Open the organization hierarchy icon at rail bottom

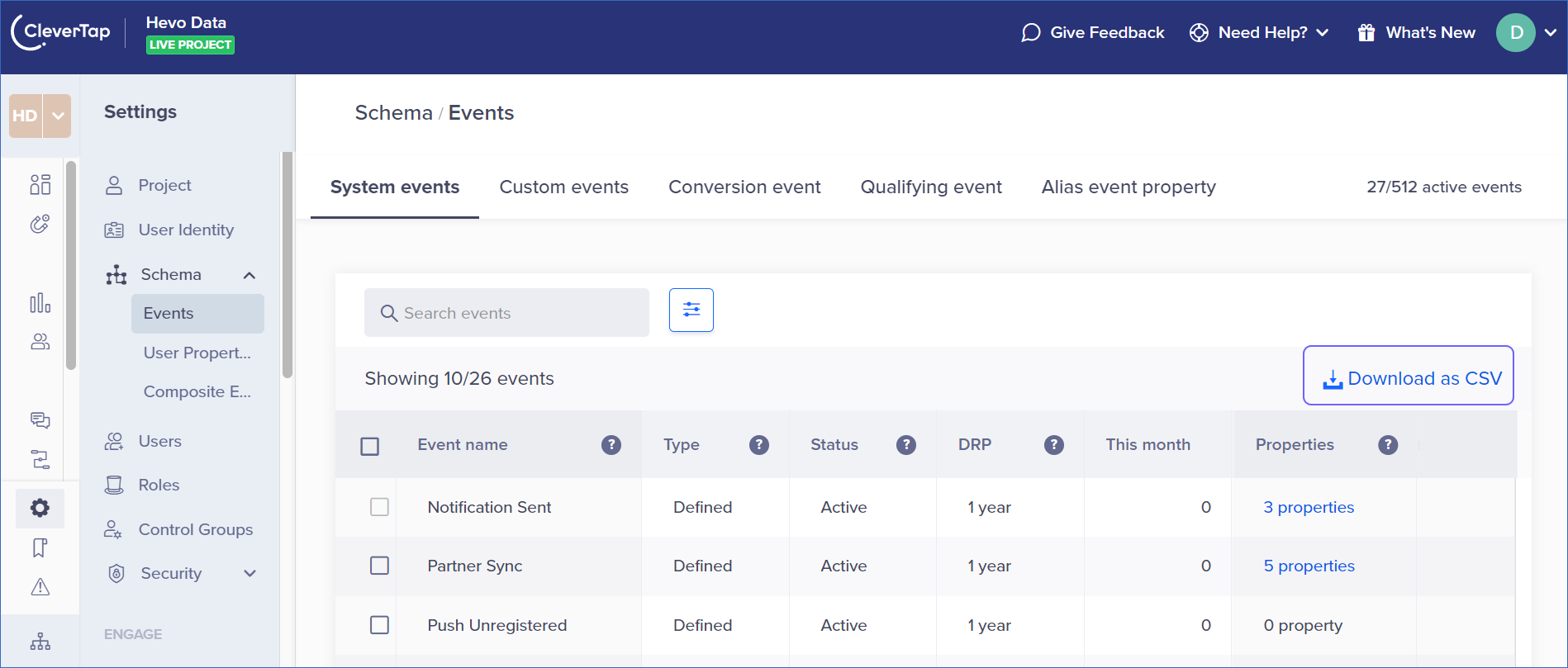[40, 642]
